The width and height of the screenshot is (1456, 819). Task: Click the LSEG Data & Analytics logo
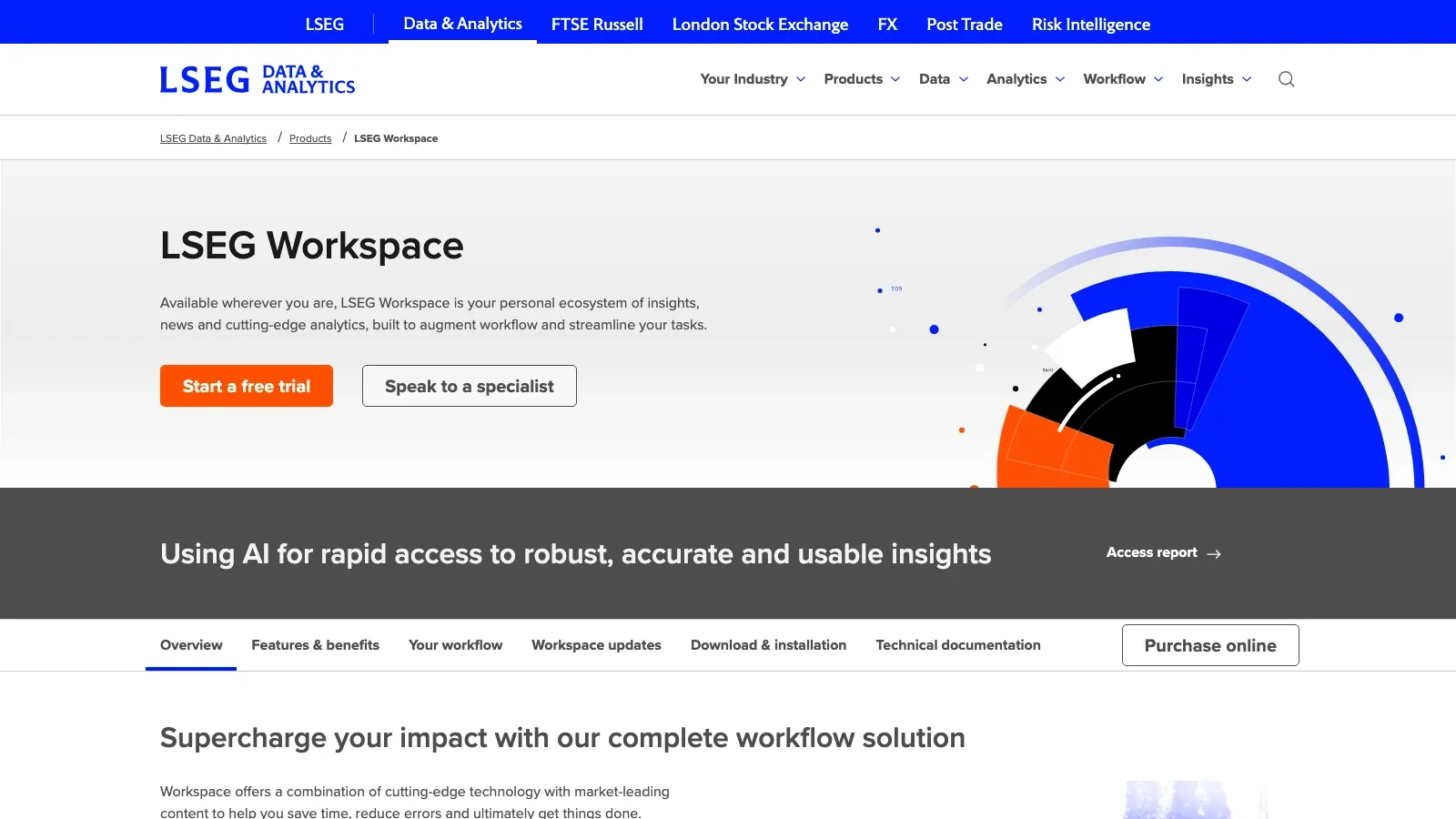pyautogui.click(x=258, y=79)
